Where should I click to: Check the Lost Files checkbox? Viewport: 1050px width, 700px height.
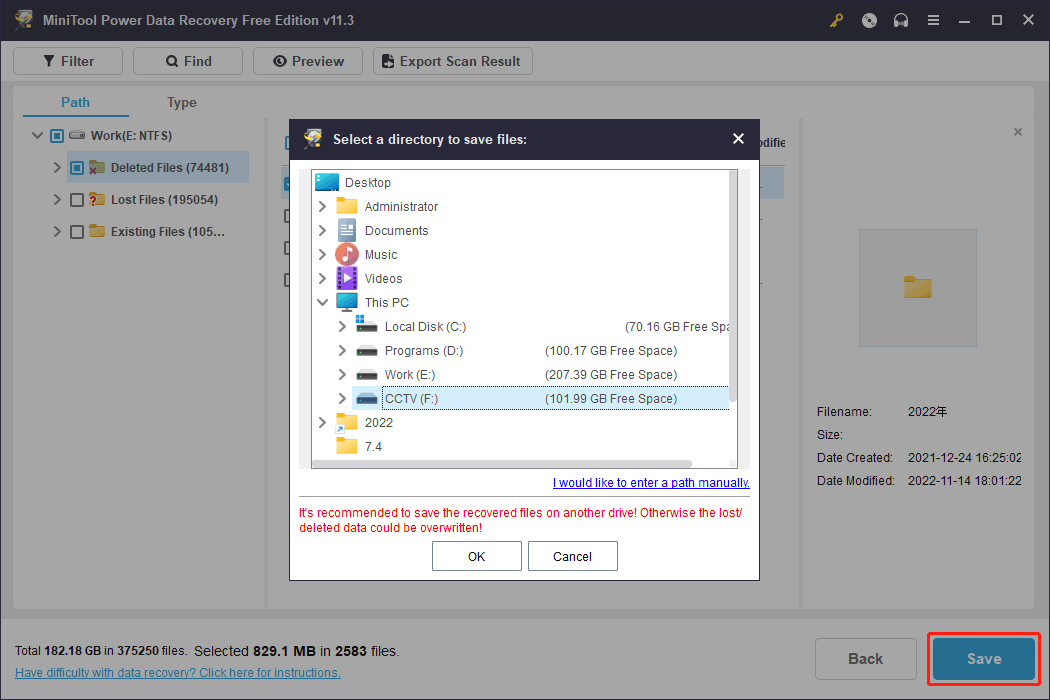[x=77, y=200]
